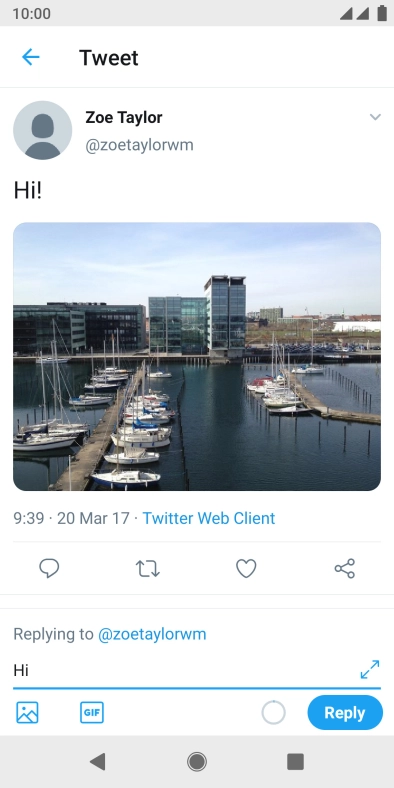Tap the @zoetaylorwm mention in Replying to
The image size is (394, 788).
coord(152,634)
